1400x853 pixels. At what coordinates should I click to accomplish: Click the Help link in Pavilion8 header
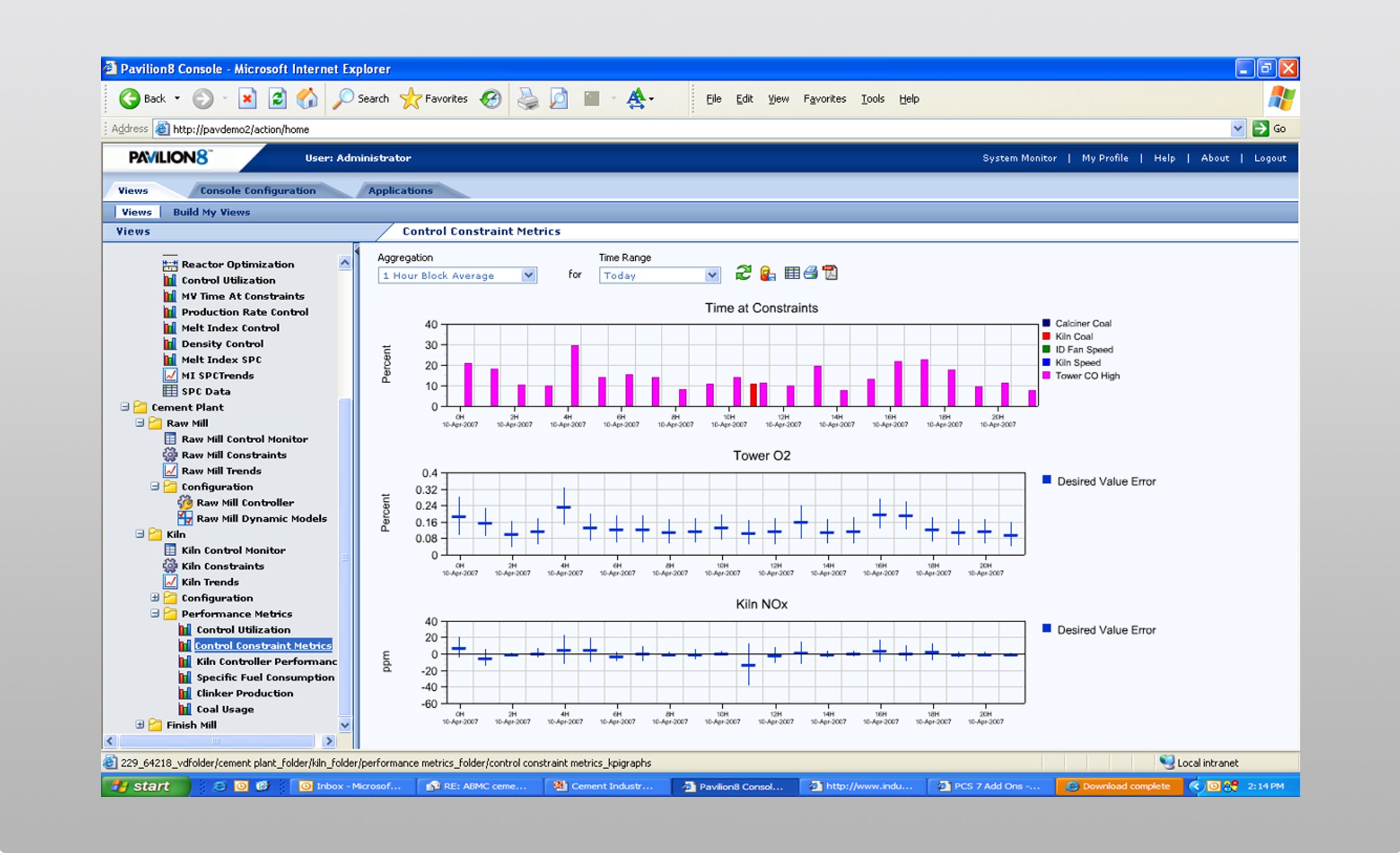tap(1164, 158)
